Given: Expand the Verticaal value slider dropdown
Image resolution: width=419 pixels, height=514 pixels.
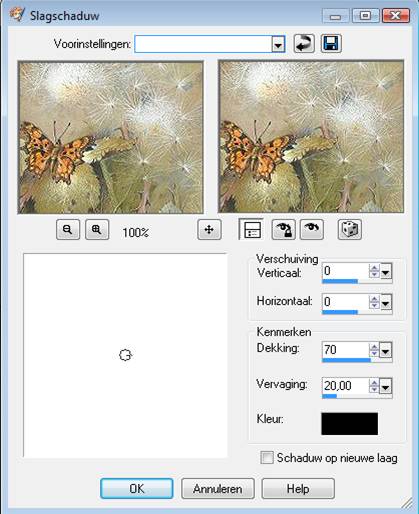Looking at the screenshot, I should point(386,272).
